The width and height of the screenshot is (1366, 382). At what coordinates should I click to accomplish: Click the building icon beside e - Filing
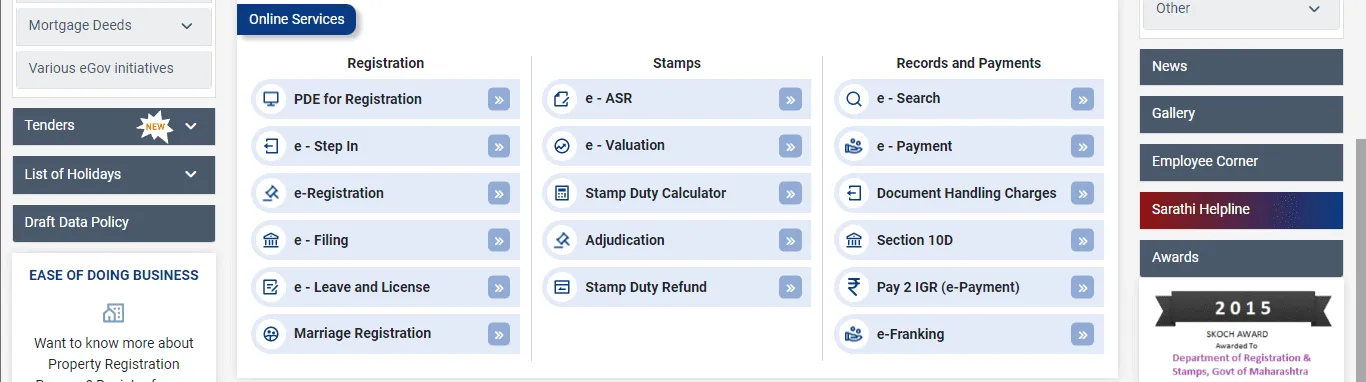[270, 240]
